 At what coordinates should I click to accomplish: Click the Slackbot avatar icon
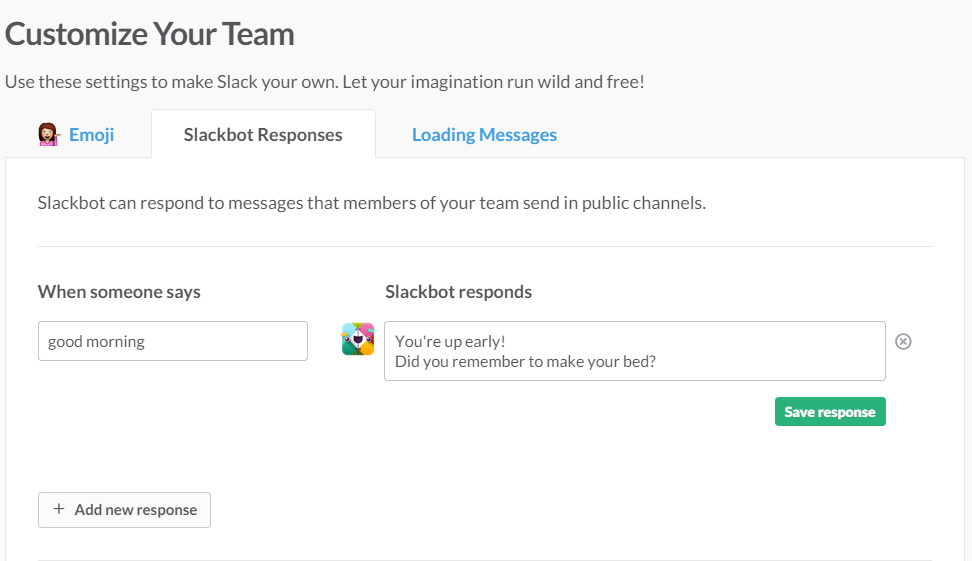point(358,339)
